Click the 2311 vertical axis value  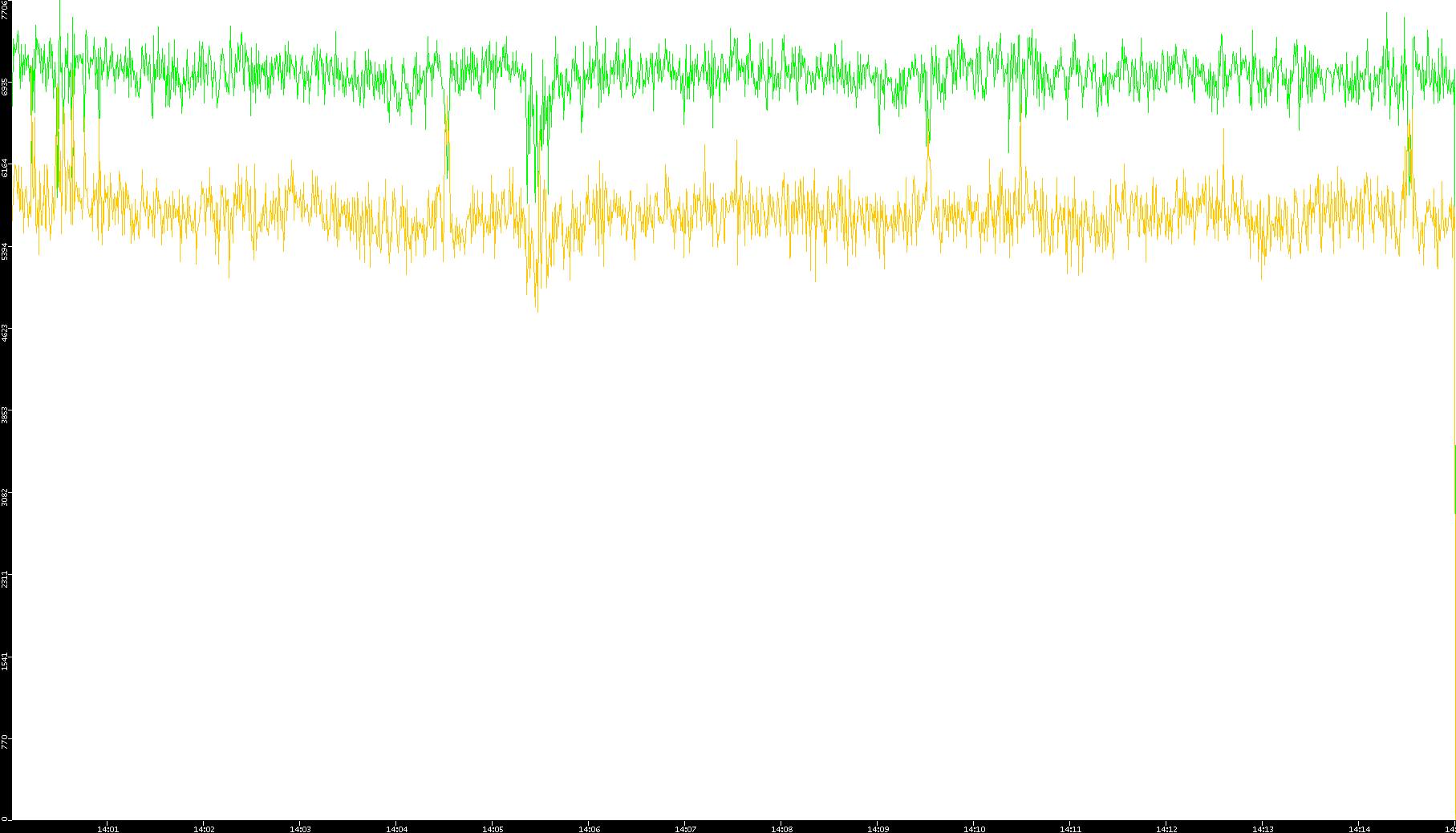6,580
